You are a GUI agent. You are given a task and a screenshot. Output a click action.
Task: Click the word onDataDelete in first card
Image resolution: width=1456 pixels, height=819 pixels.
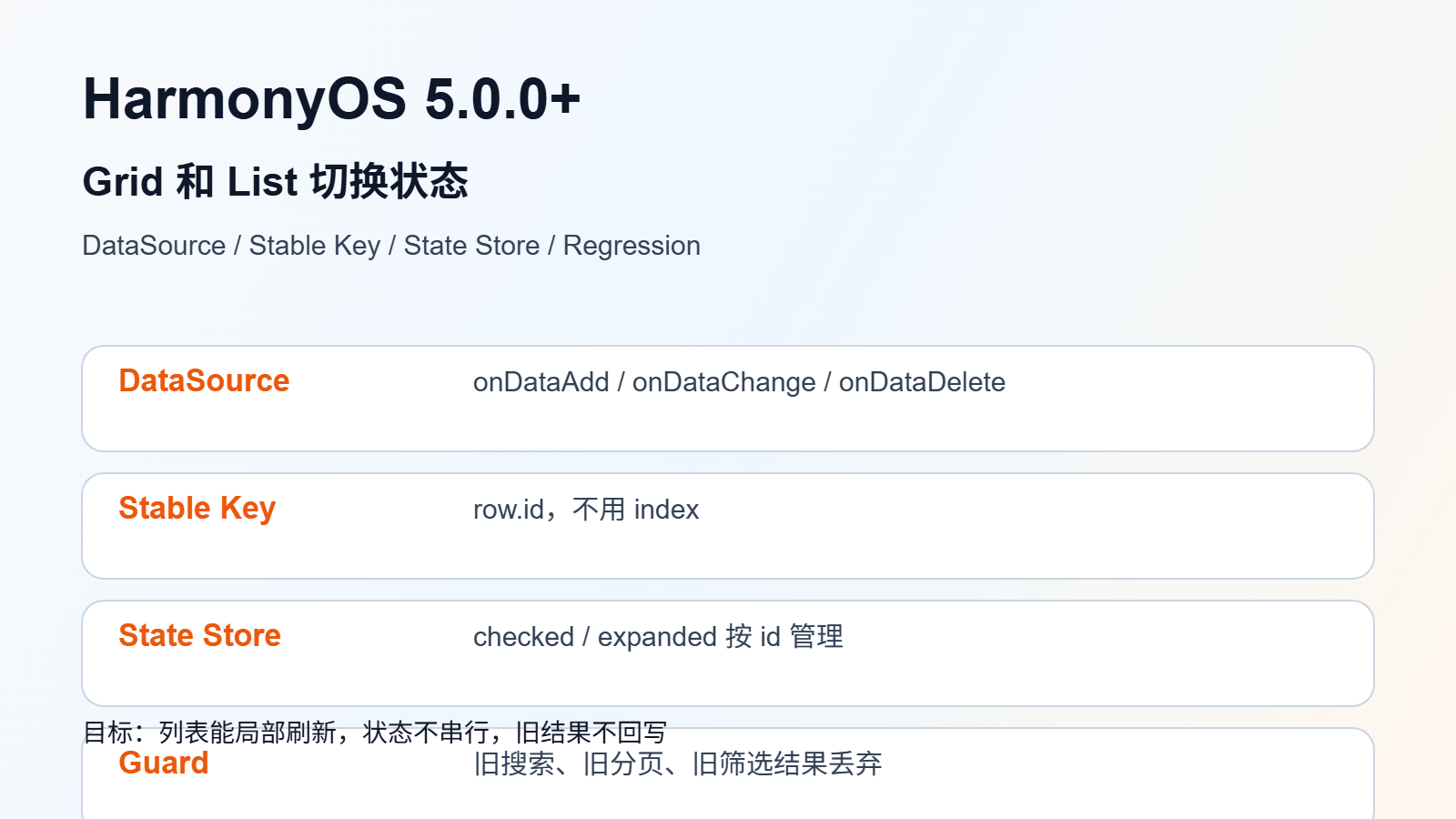click(x=922, y=382)
